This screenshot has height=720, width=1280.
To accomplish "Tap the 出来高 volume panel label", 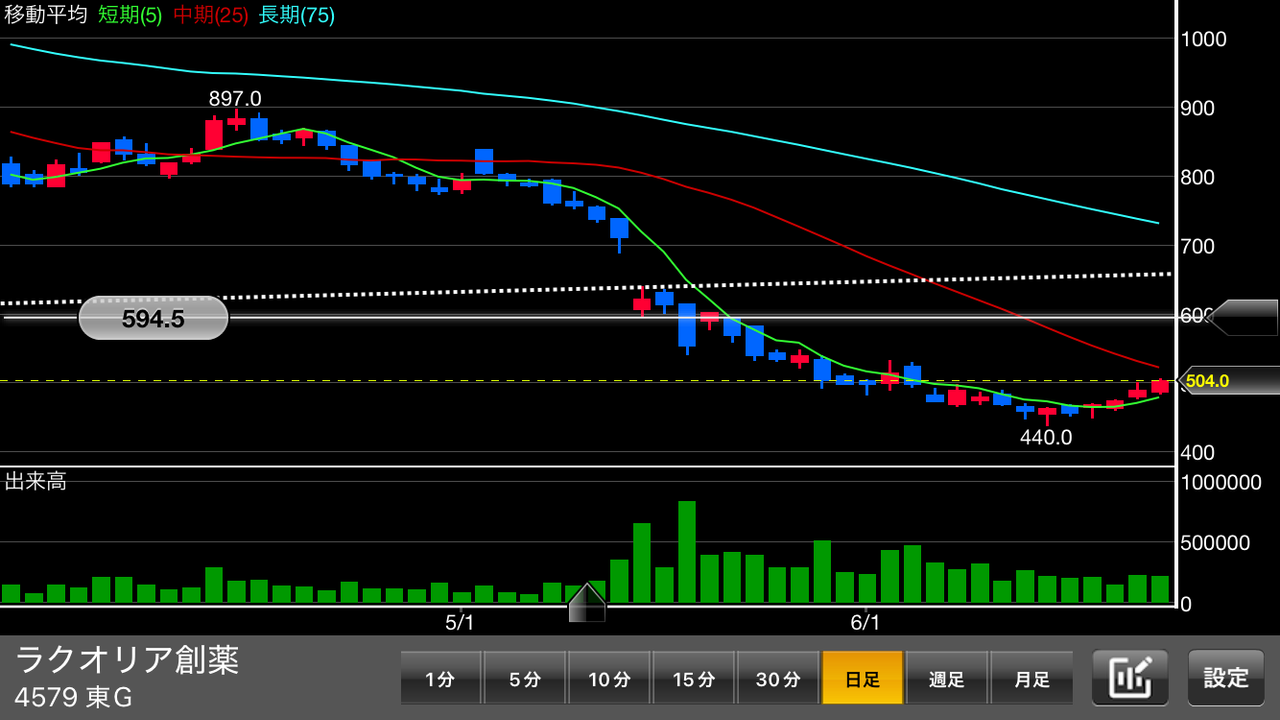I will (36, 481).
